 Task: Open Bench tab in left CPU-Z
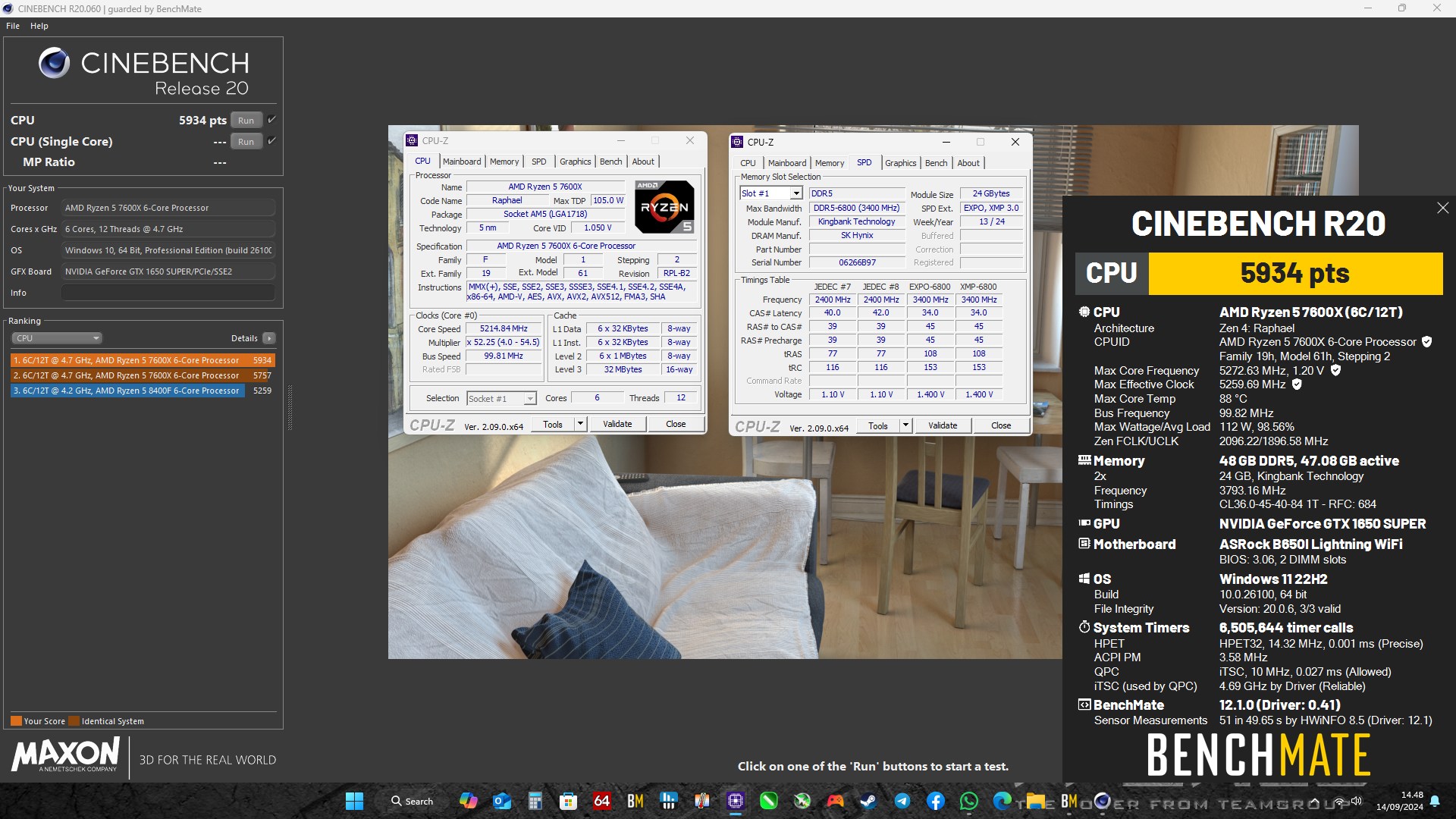610,162
